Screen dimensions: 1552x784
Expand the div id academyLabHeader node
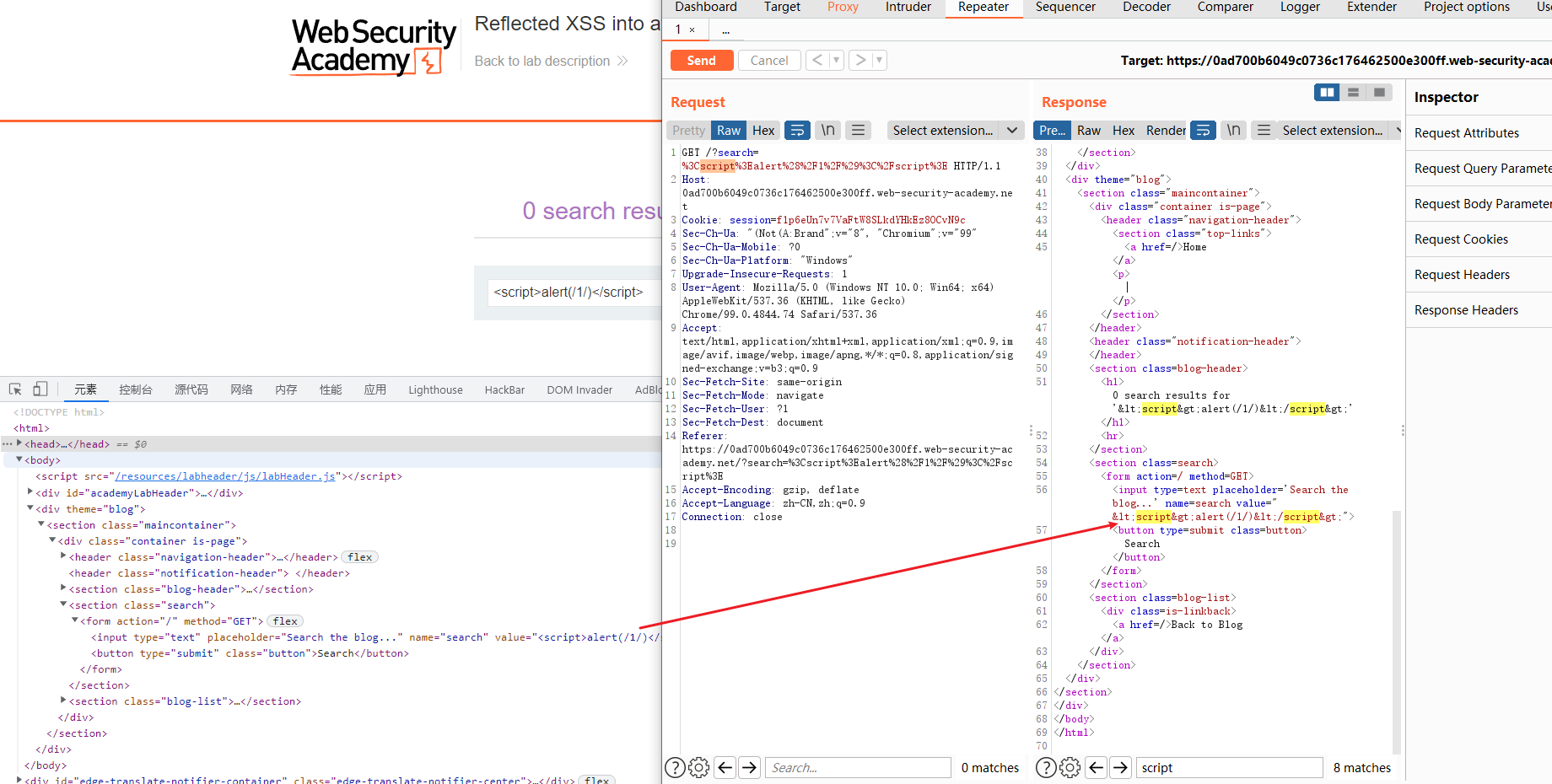(x=30, y=492)
